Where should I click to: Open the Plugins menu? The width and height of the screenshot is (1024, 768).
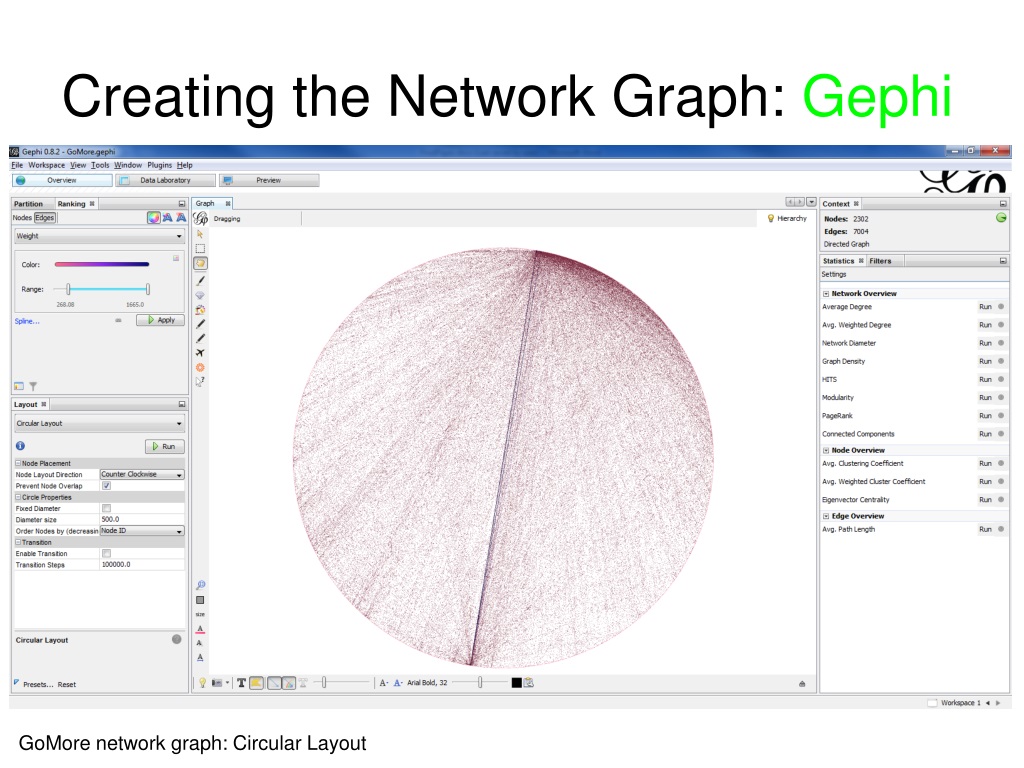(x=159, y=165)
